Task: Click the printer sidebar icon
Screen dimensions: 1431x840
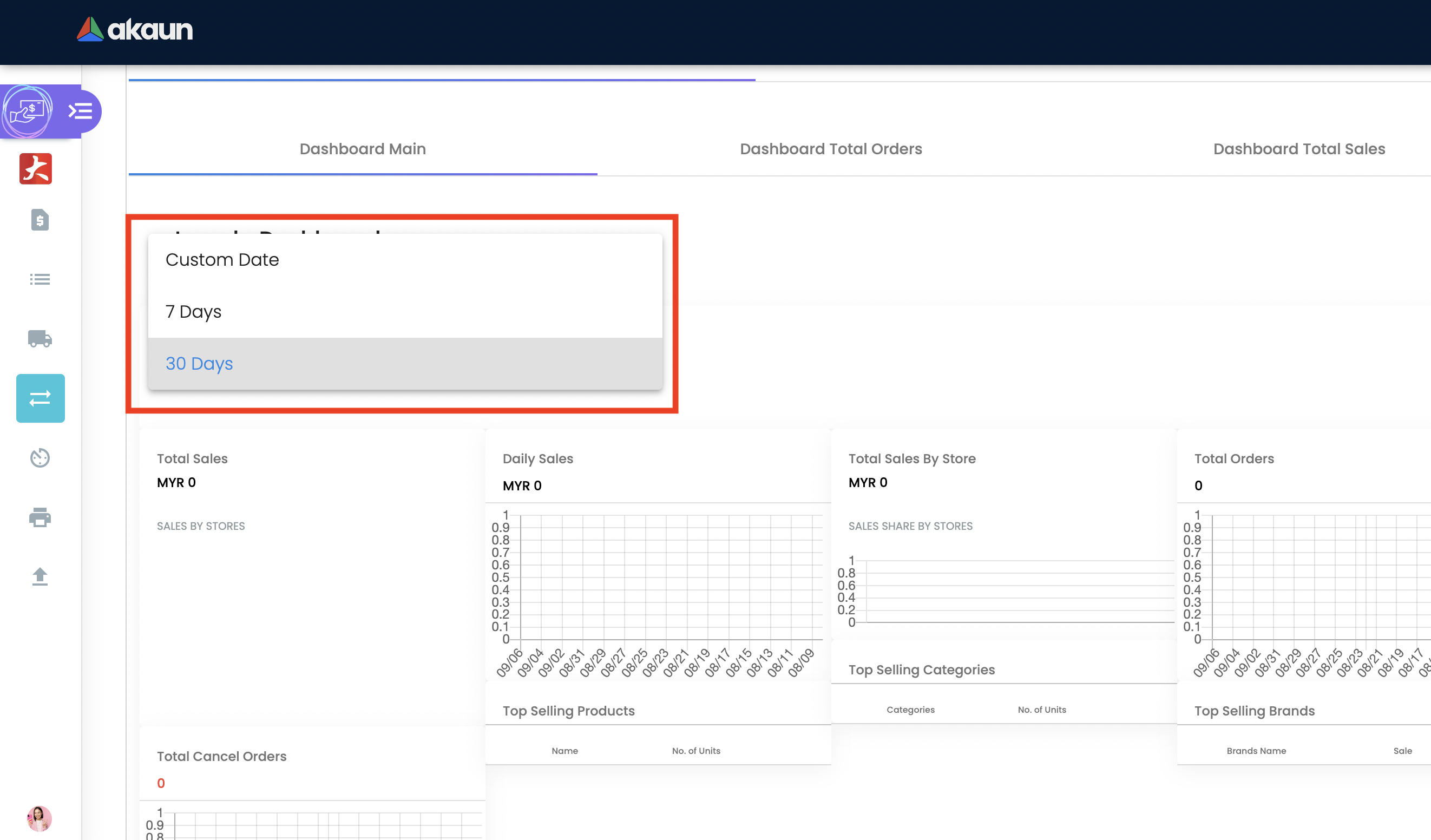Action: coord(40,517)
